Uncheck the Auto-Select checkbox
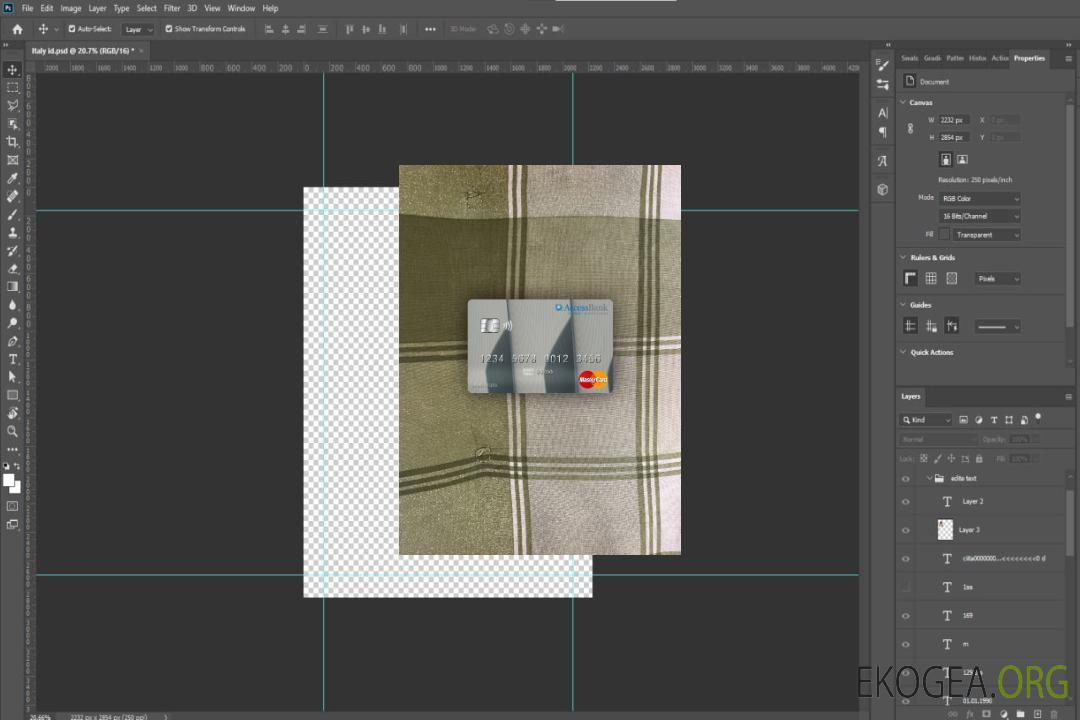The height and width of the screenshot is (720, 1080). point(72,29)
